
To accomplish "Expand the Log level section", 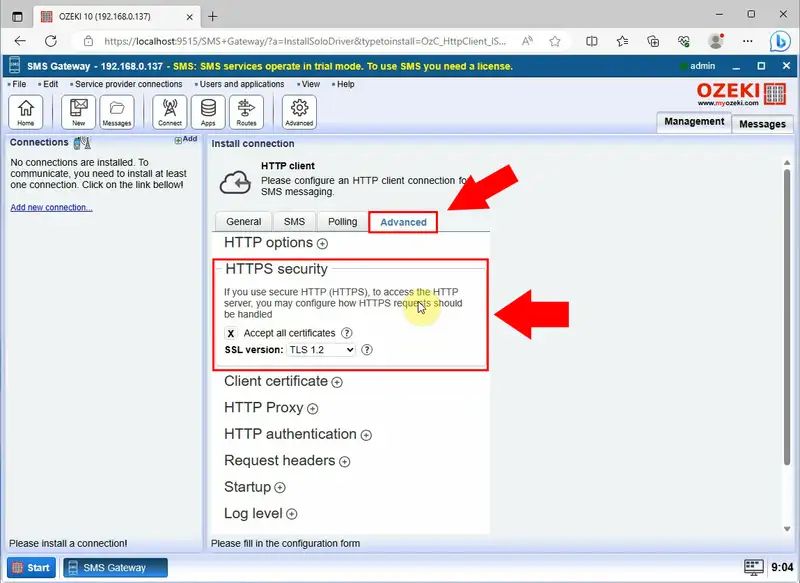I will pyautogui.click(x=292, y=513).
